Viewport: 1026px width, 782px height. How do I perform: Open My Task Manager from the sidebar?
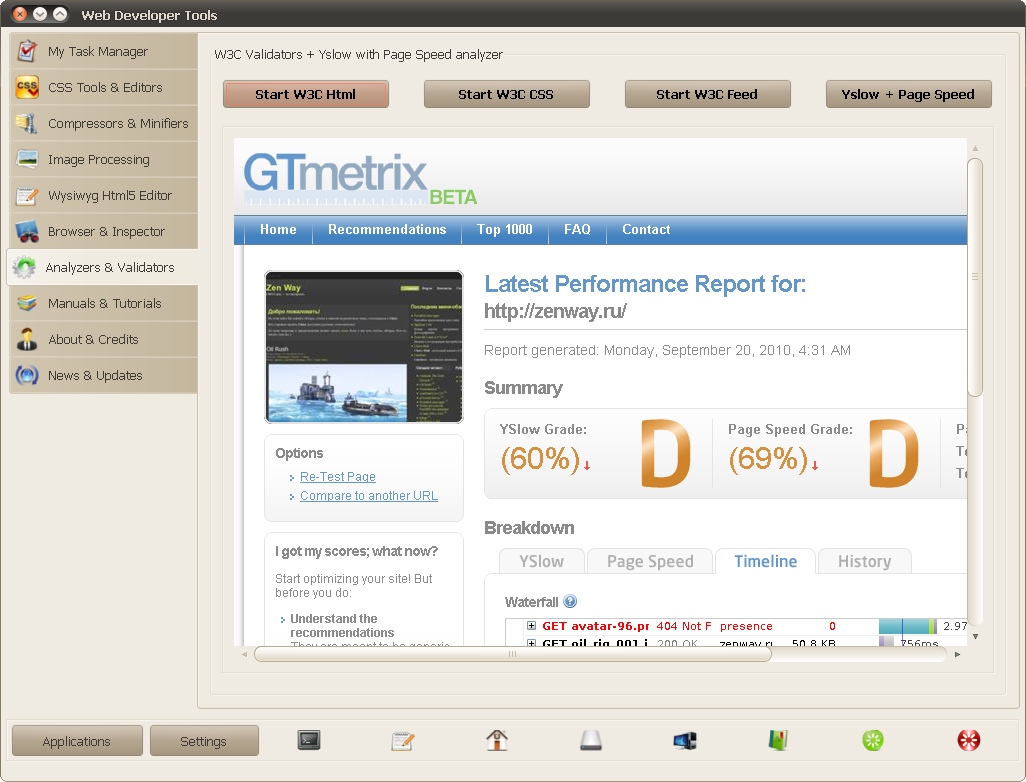coord(103,51)
